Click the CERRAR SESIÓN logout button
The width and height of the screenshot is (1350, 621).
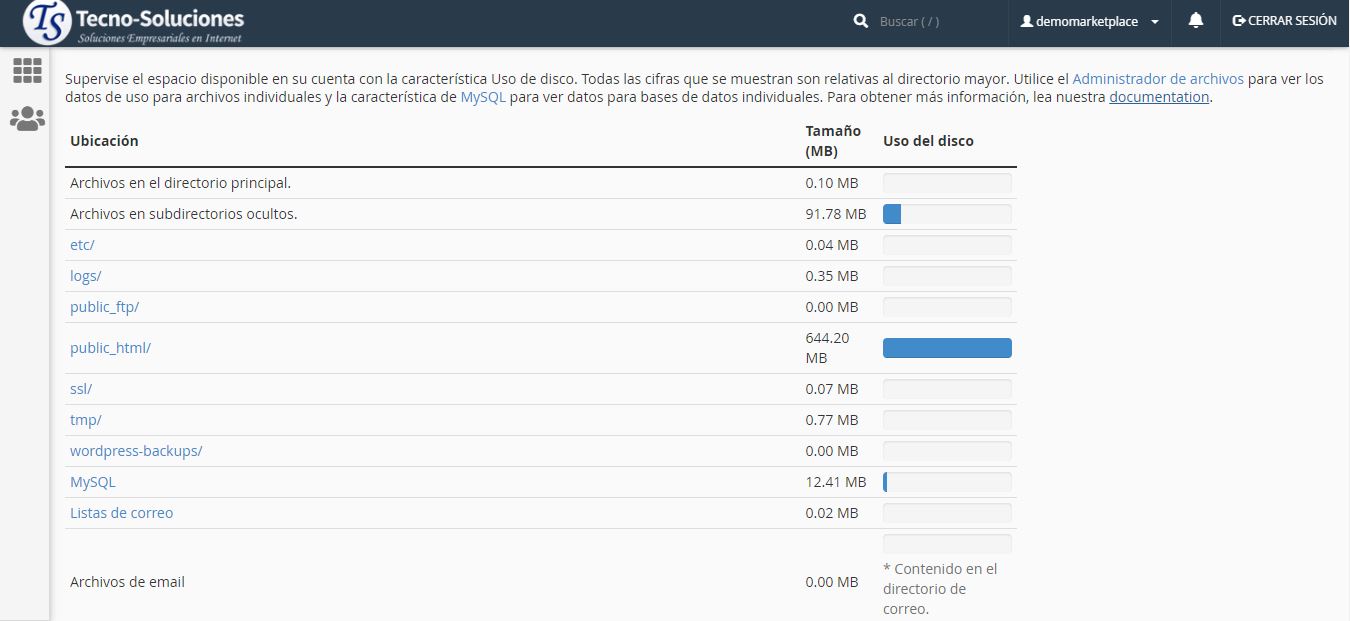click(x=1285, y=21)
